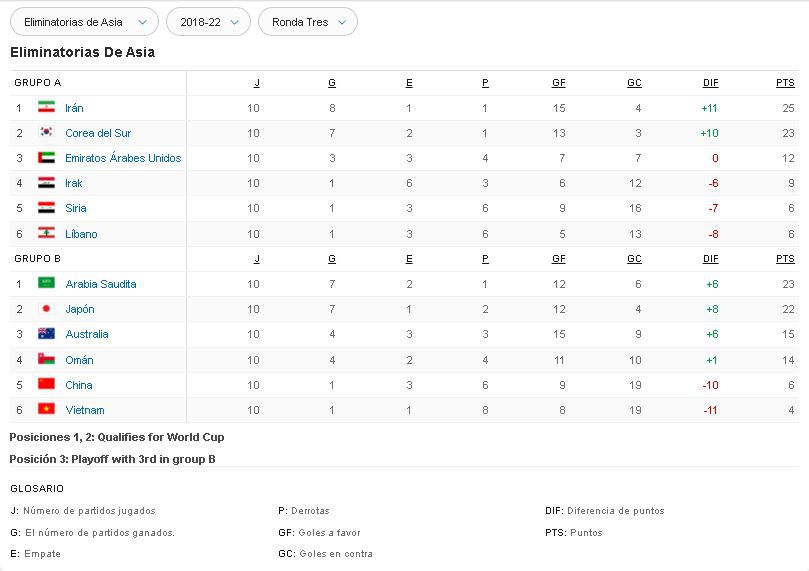Open the Vietnam team link
This screenshot has width=809, height=571.
(85, 410)
